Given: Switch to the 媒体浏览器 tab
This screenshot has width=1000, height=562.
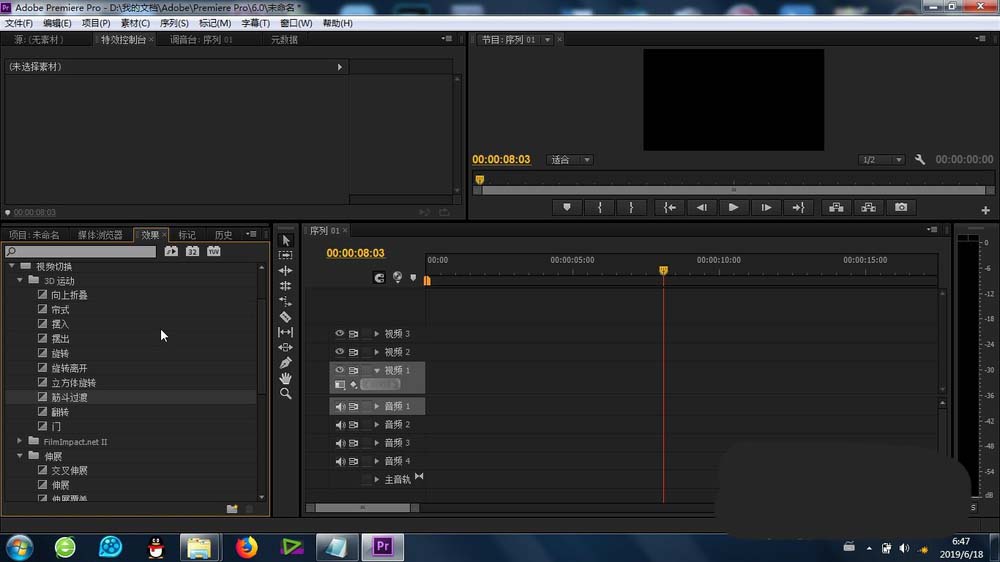Looking at the screenshot, I should [100, 235].
